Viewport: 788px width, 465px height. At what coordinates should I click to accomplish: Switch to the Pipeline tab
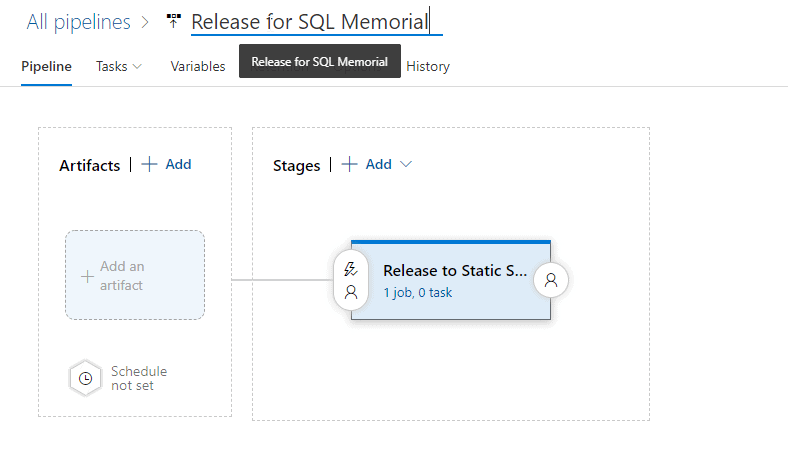(46, 66)
